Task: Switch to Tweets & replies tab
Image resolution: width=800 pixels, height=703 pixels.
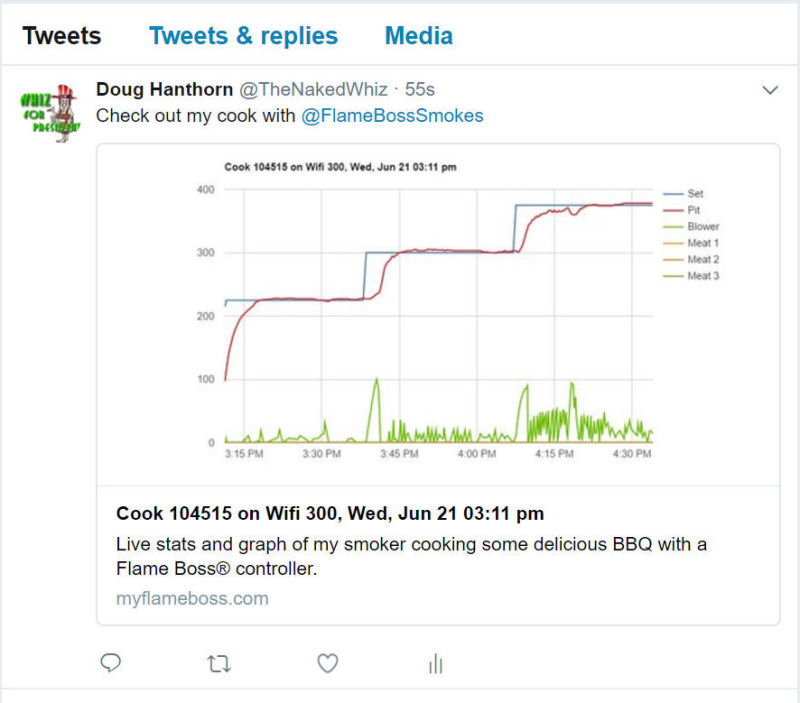Action: tap(243, 36)
